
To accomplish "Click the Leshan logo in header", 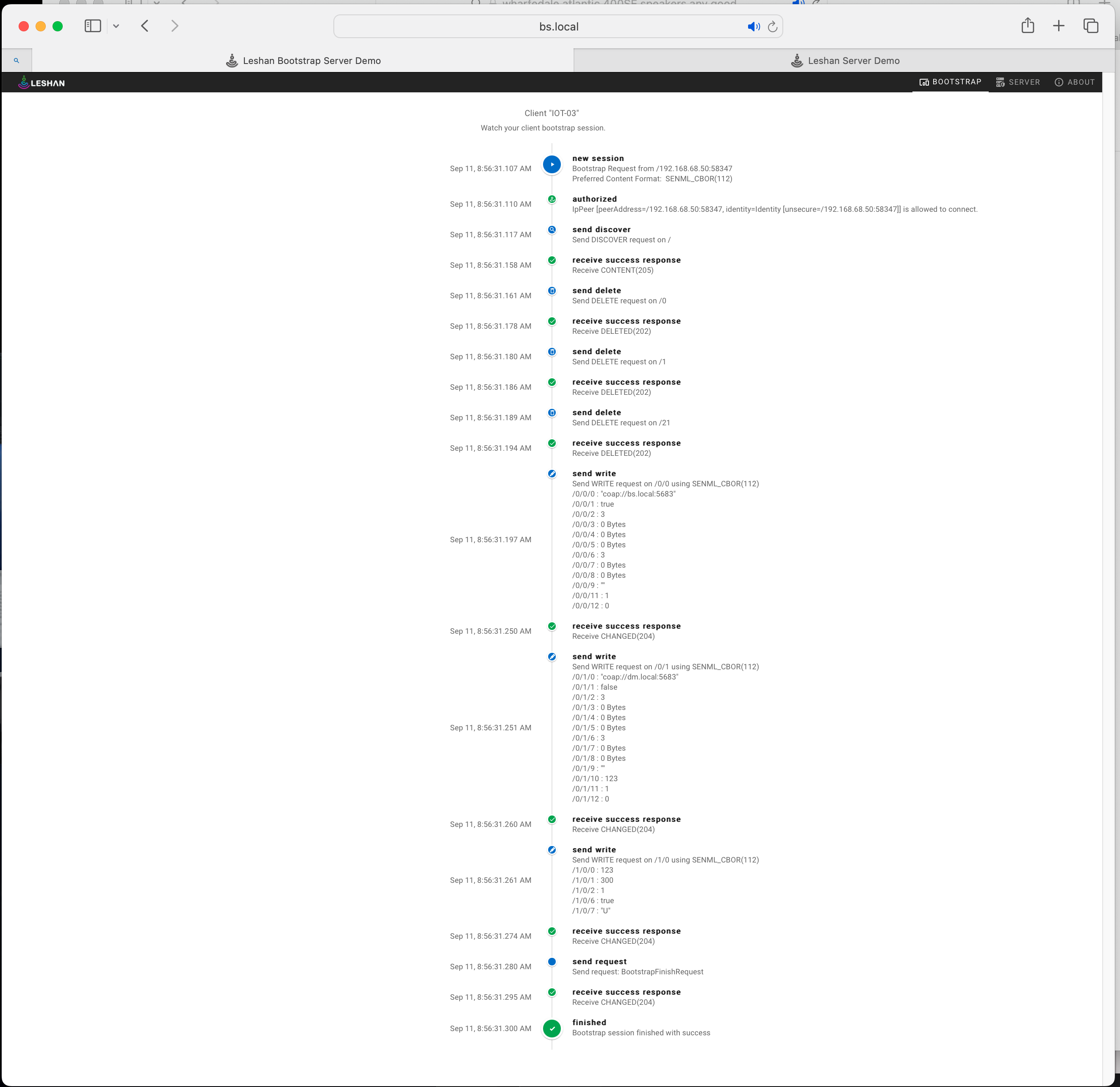I will pyautogui.click(x=41, y=82).
